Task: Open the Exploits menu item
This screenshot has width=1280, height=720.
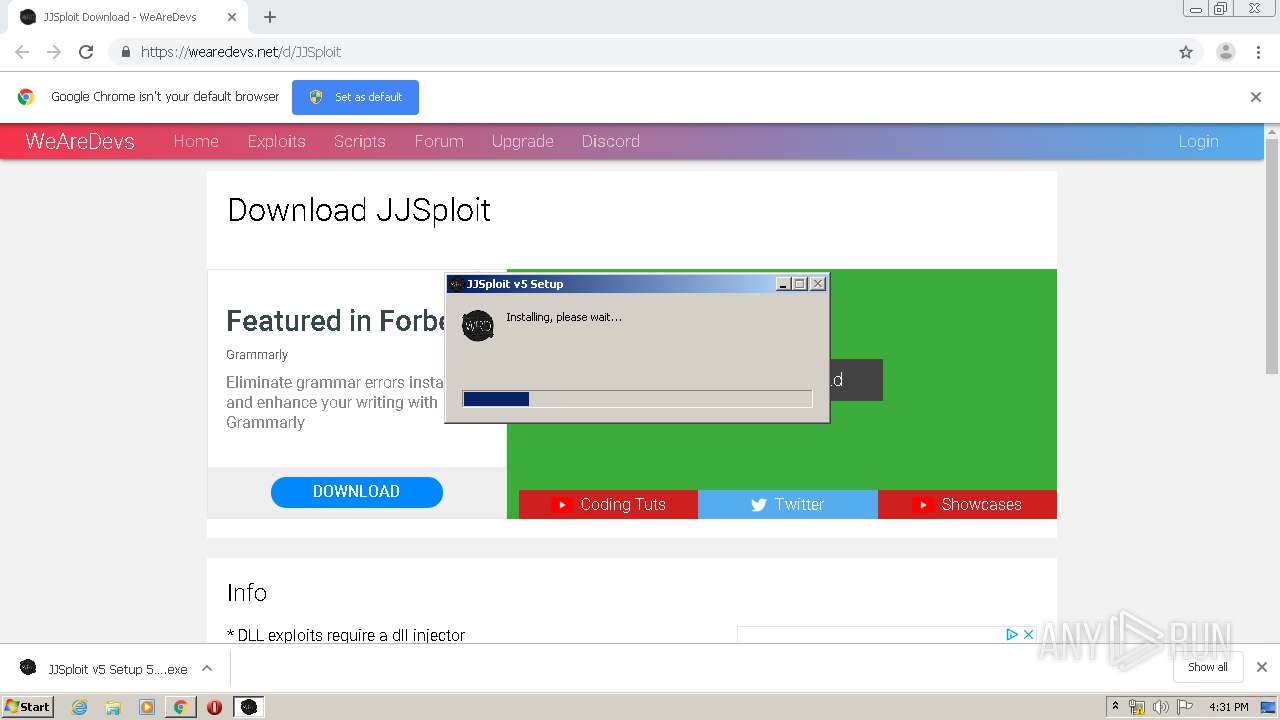Action: pyautogui.click(x=277, y=141)
